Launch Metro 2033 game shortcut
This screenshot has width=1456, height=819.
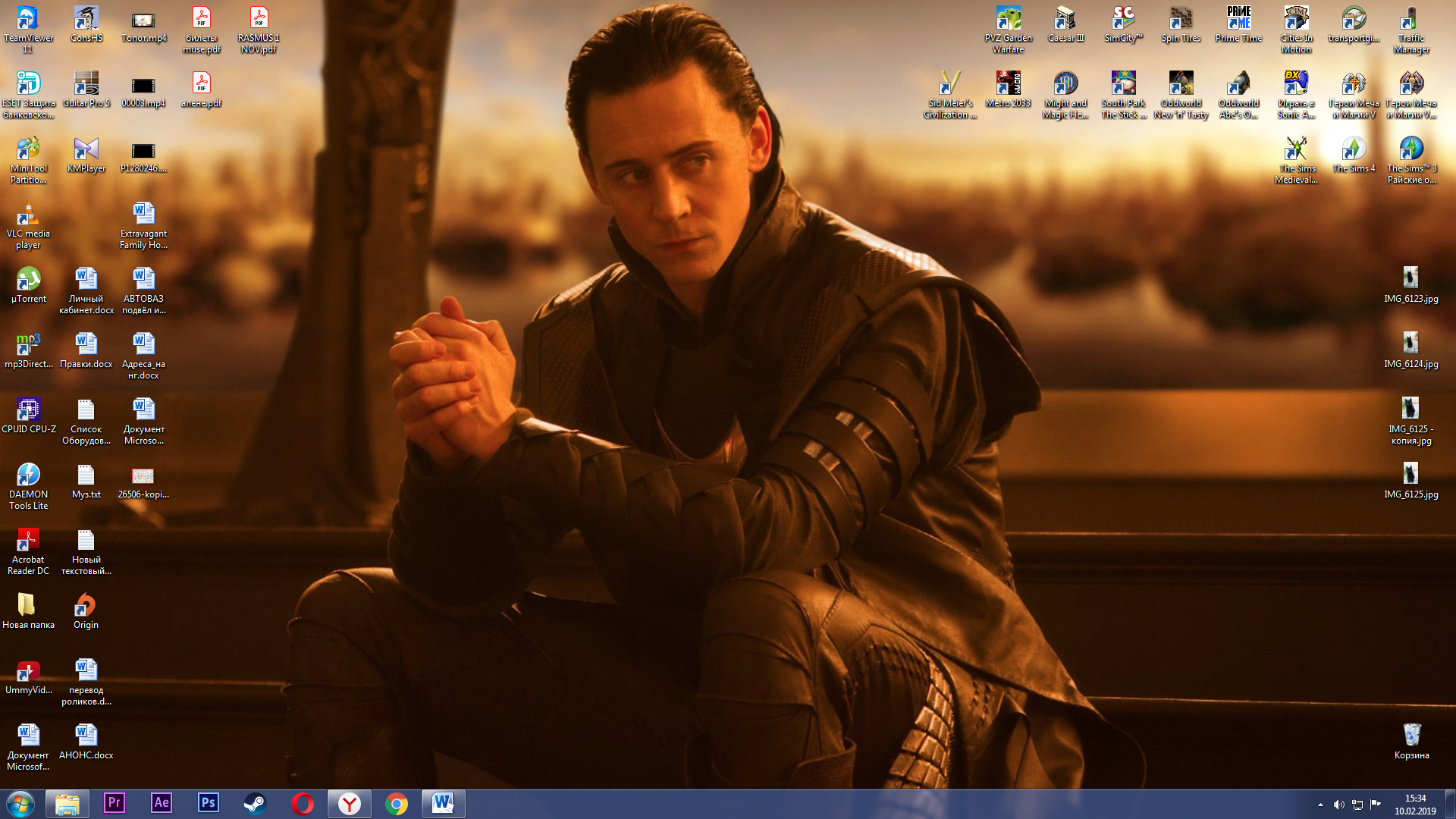pos(1008,89)
